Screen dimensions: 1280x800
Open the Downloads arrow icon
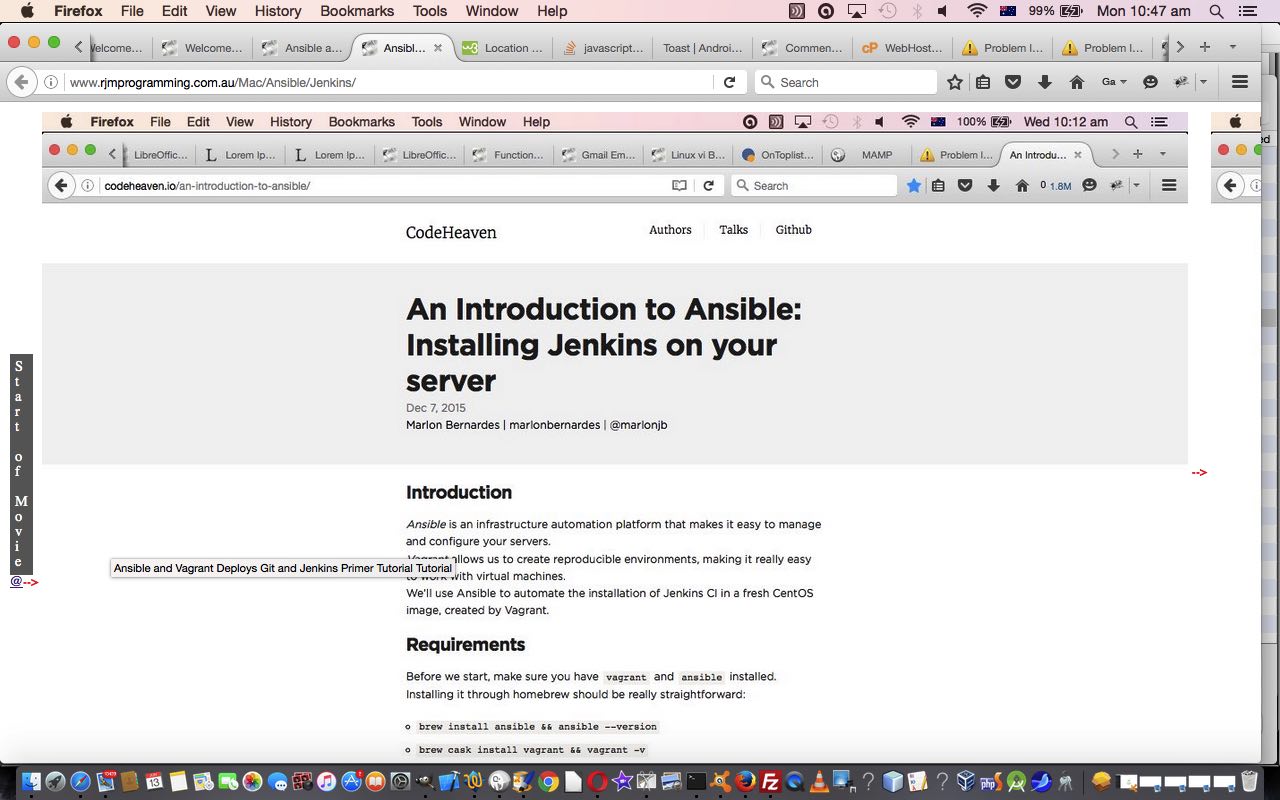tap(1045, 82)
